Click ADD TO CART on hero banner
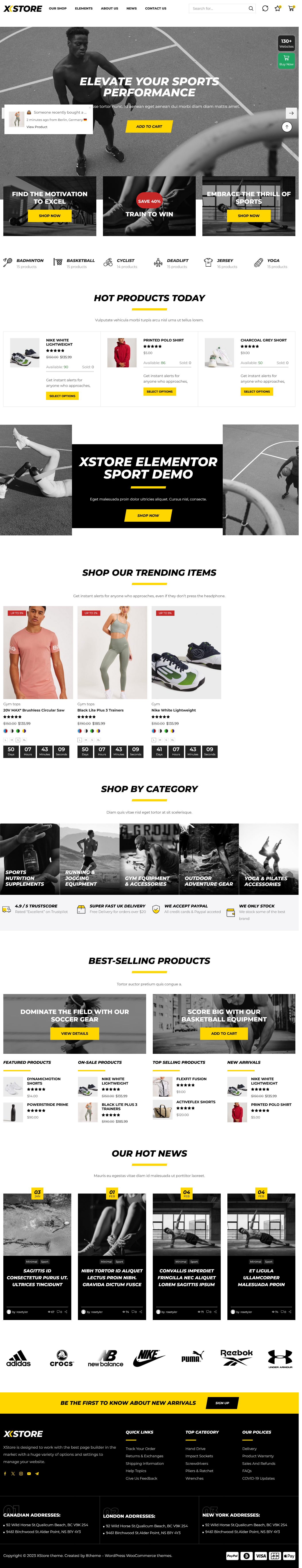302x1568 pixels. coord(150,127)
